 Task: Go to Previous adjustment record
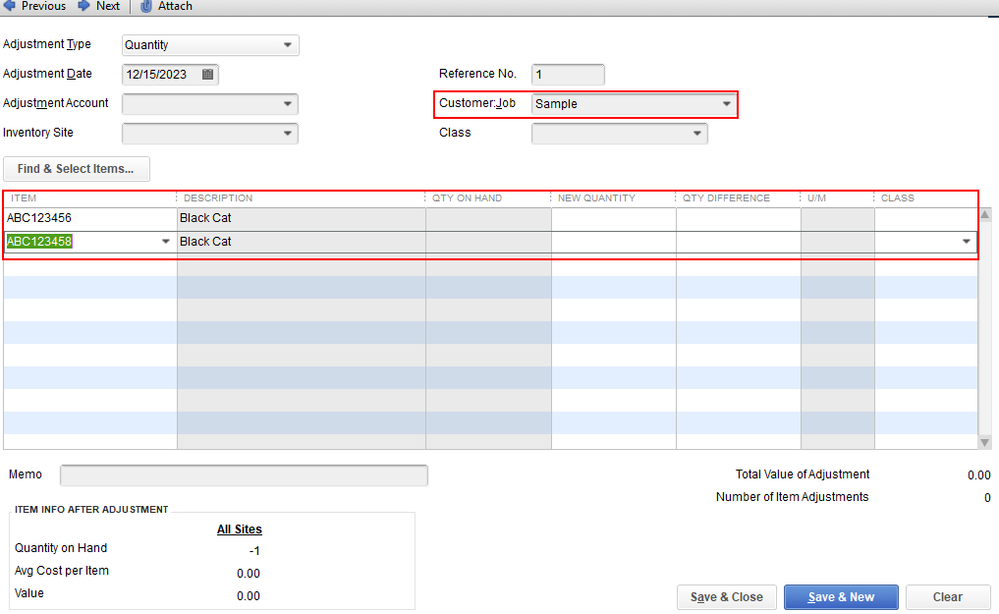[x=36, y=6]
